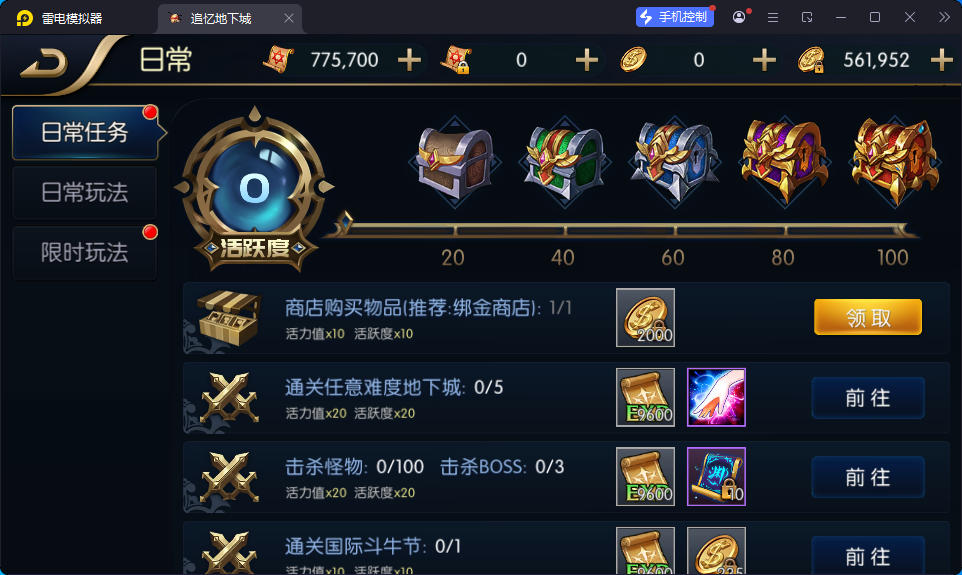Go to dungeon task via 前往
962x575 pixels.
click(x=868, y=398)
